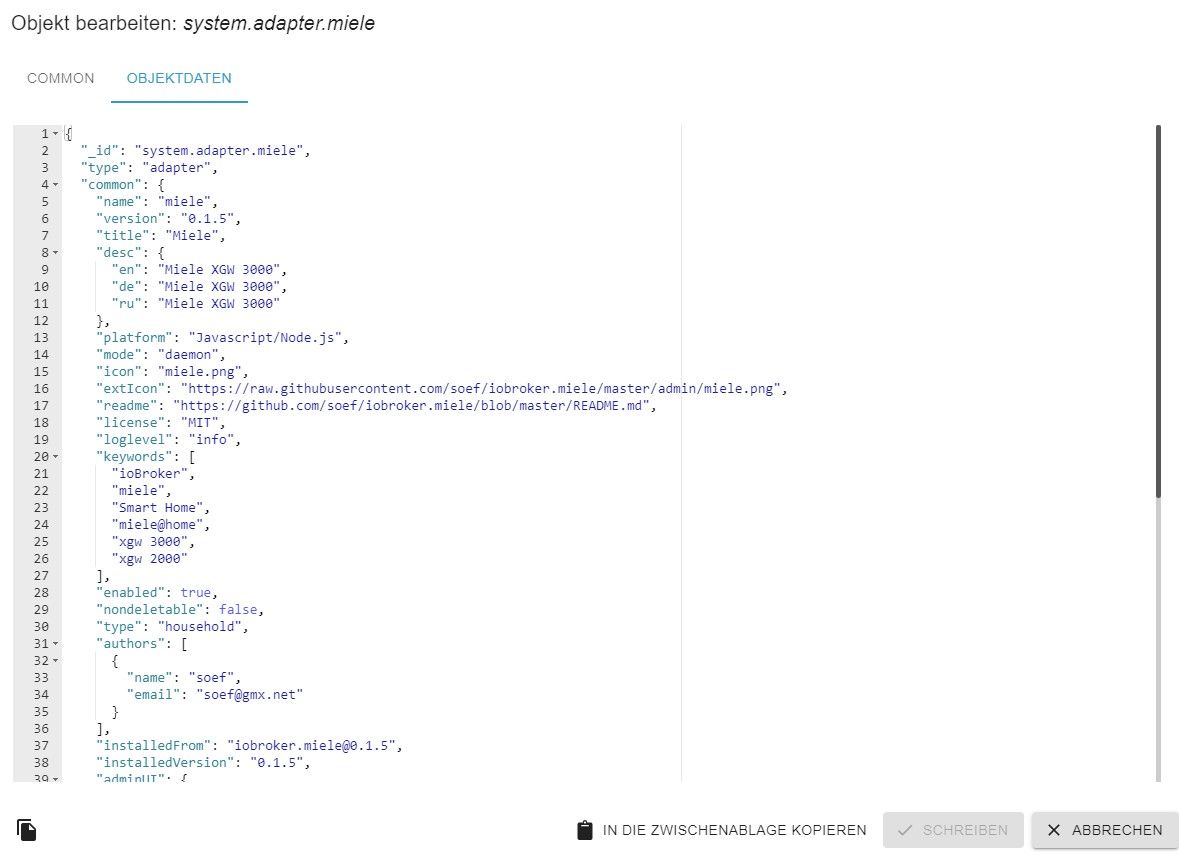Click the "license": "MIT" line
This screenshot has height=855, width=1179.
160,423
